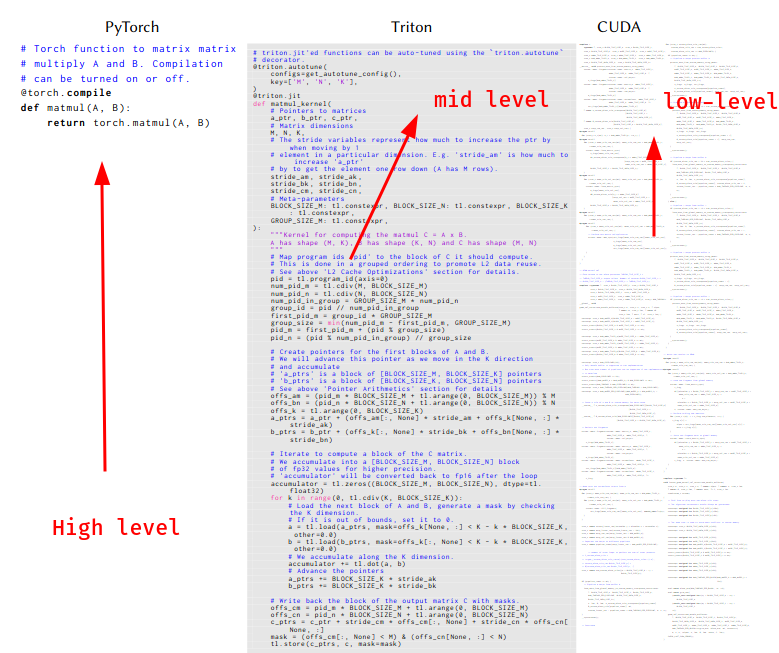Click '# Iterate to compute a block' comment
This screenshot has height=653, width=779.
point(369,454)
